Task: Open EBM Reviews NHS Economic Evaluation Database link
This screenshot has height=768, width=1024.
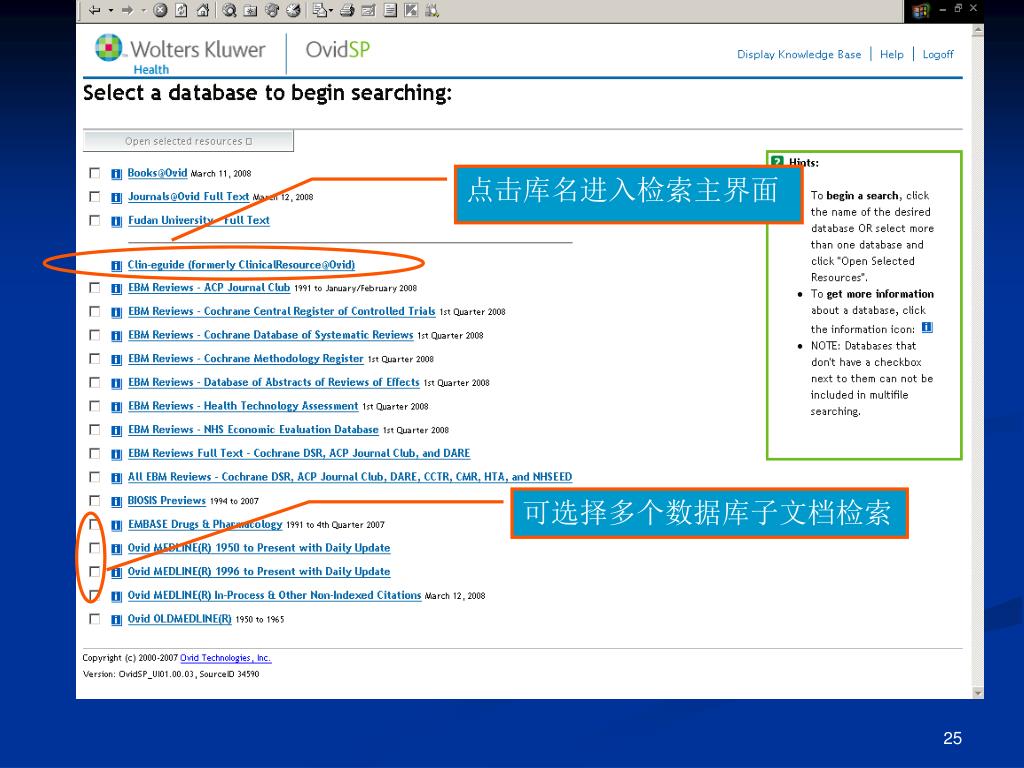Action: (x=253, y=430)
